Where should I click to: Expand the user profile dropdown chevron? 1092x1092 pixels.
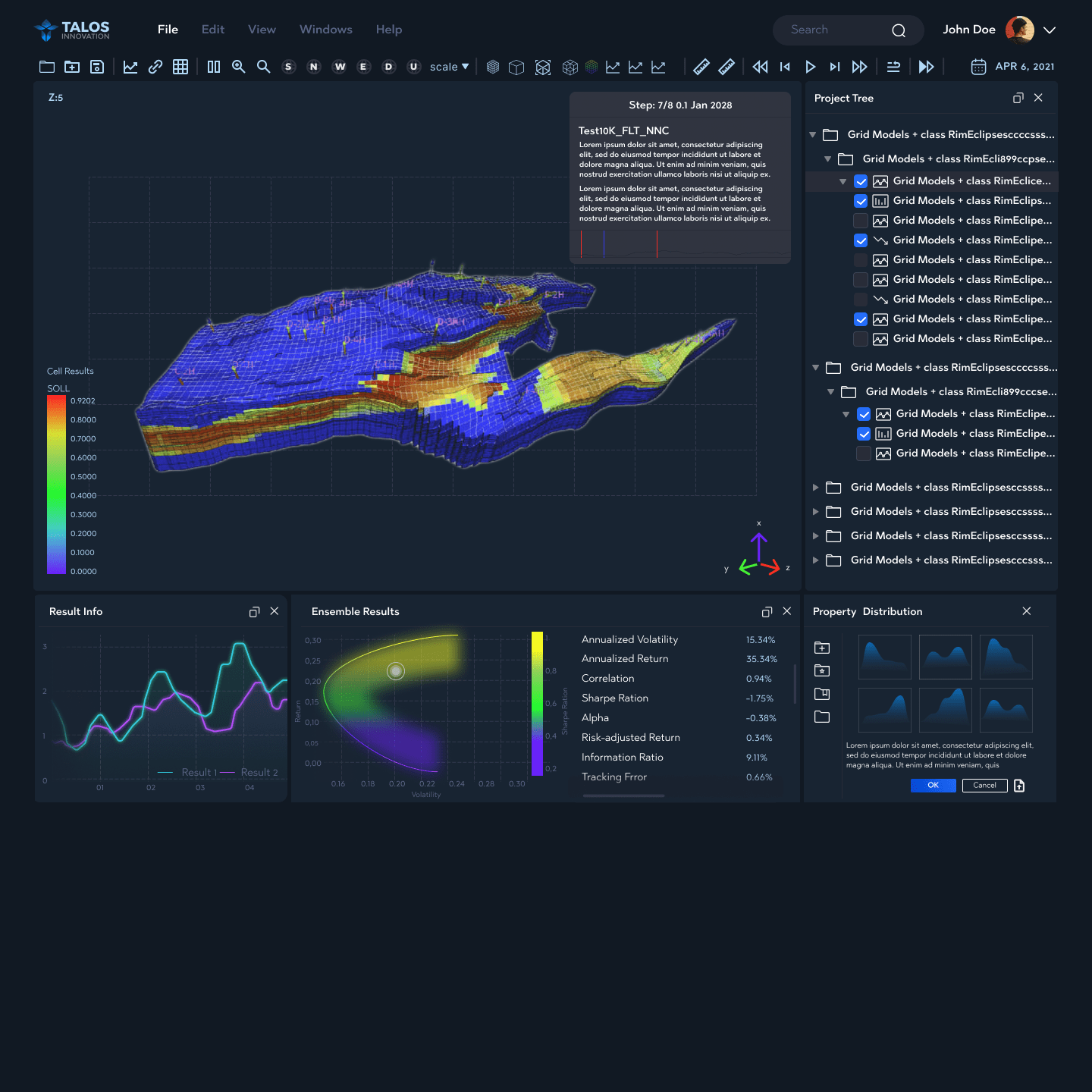click(1050, 30)
